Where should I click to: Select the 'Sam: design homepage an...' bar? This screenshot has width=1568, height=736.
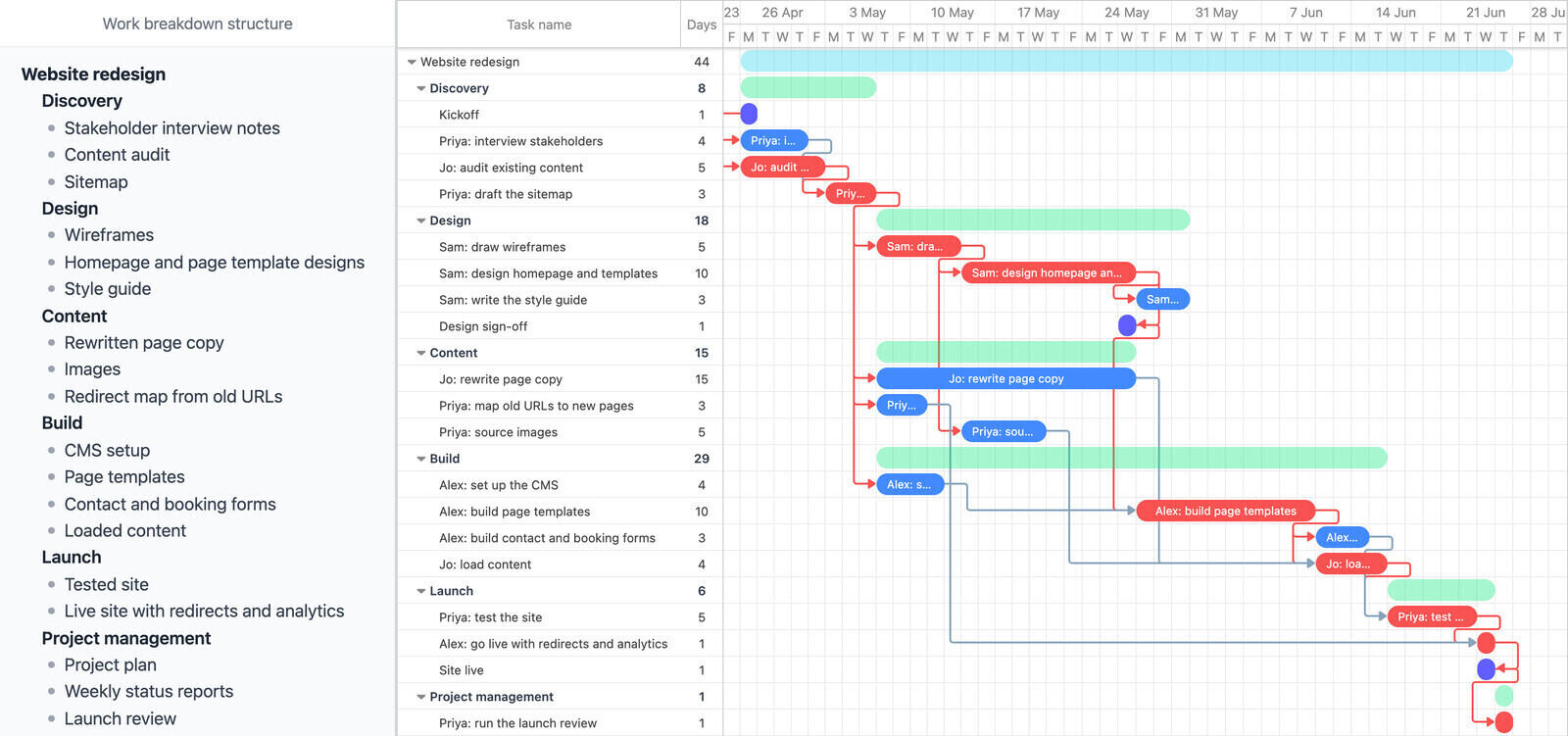tap(1049, 273)
